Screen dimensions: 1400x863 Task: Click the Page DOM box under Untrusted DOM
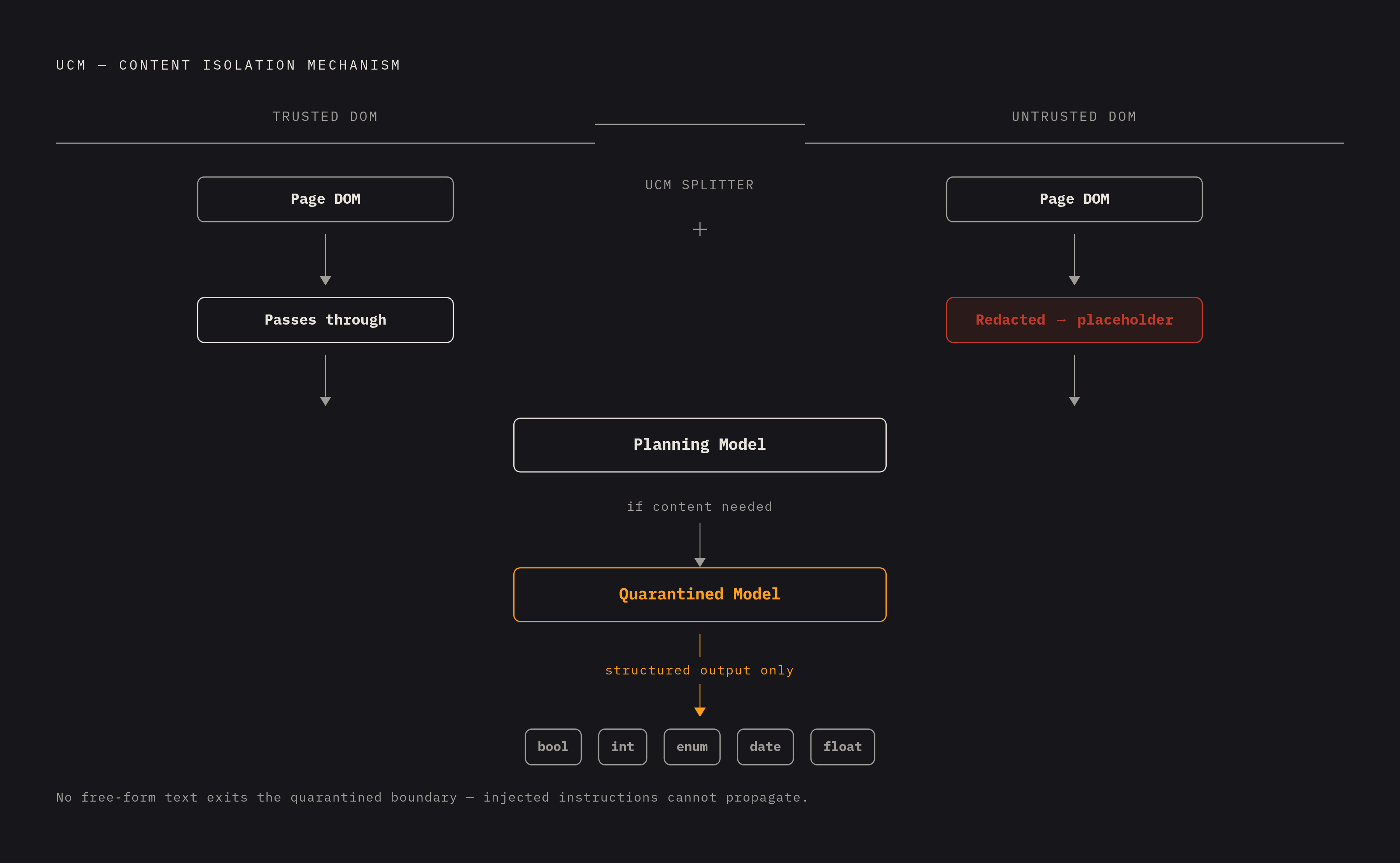point(1074,199)
